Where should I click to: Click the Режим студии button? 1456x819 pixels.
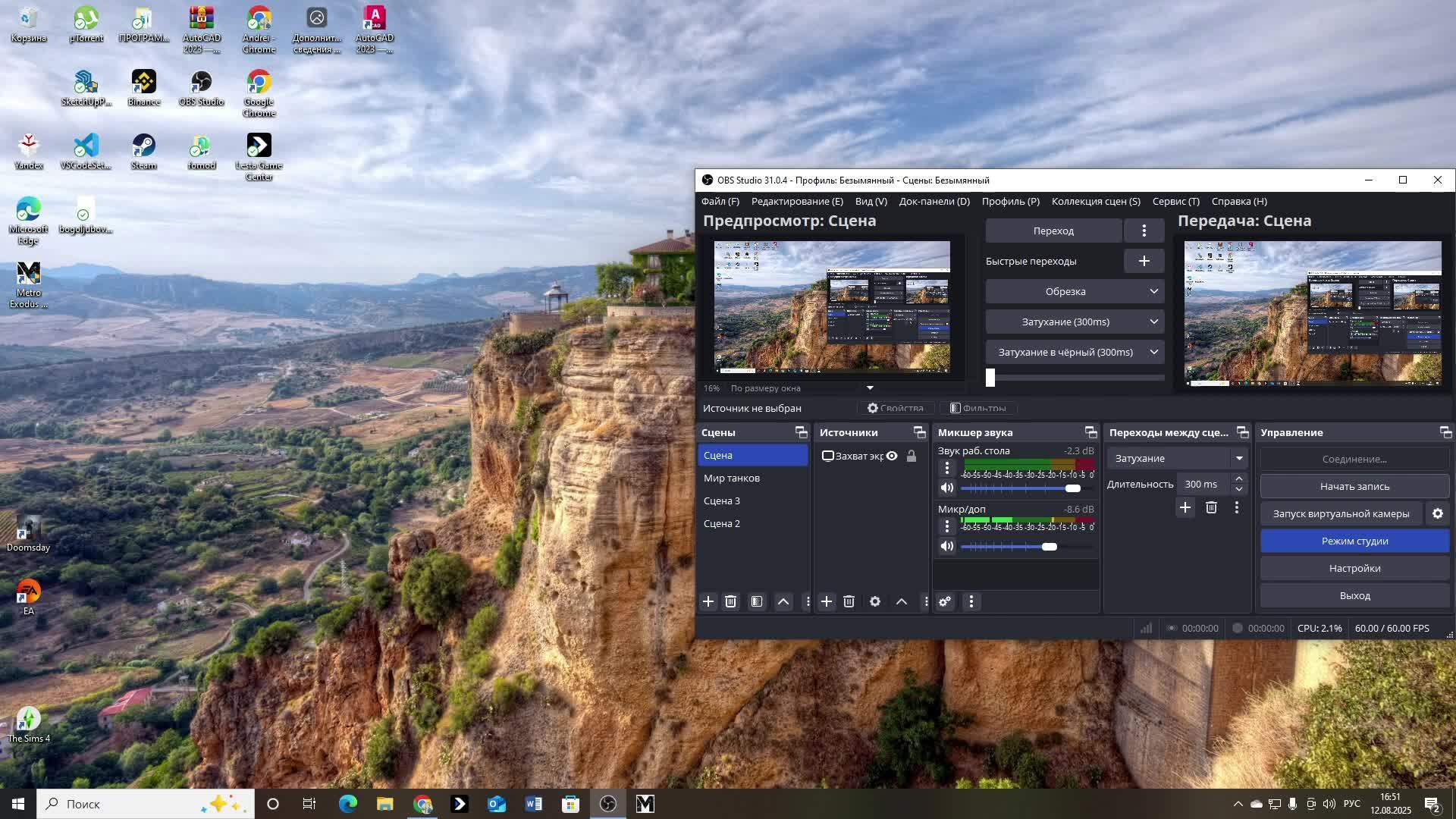coord(1354,541)
